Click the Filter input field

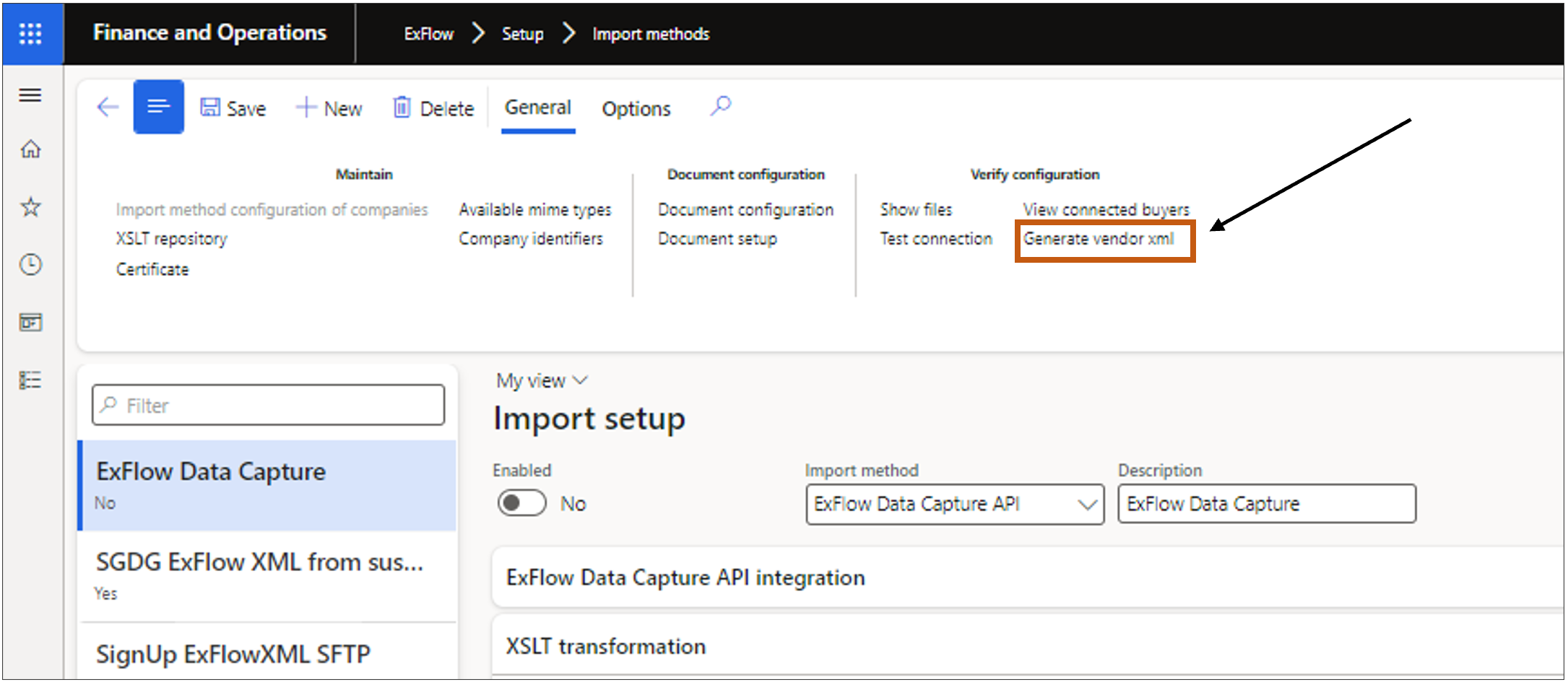pos(268,405)
